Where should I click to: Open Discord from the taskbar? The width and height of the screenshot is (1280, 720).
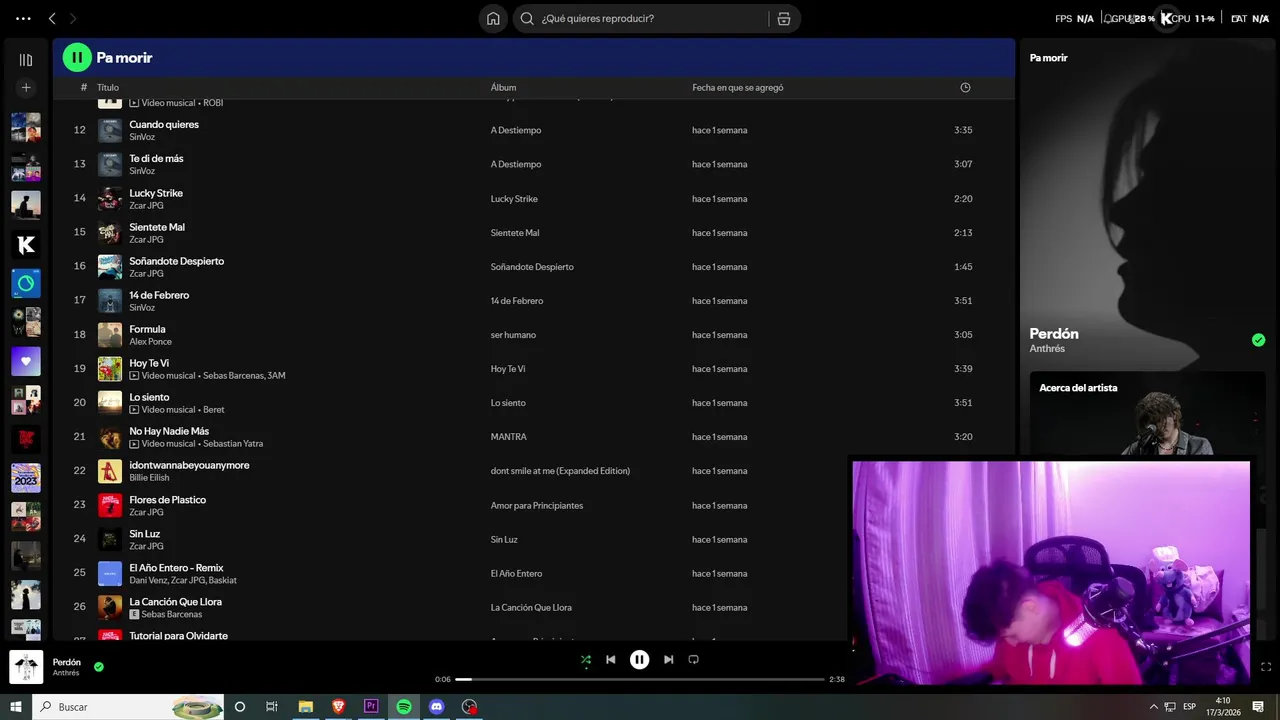436,707
